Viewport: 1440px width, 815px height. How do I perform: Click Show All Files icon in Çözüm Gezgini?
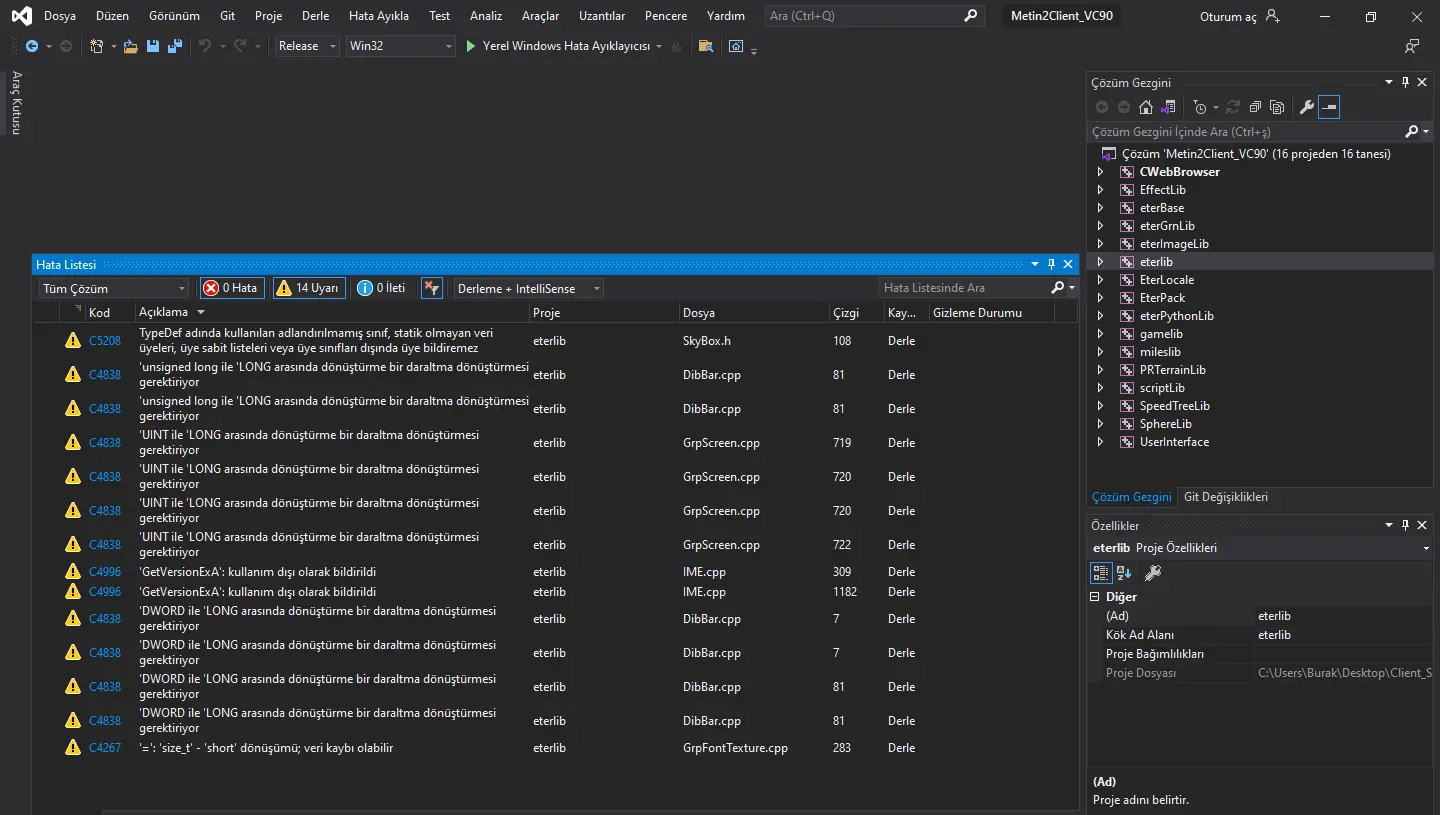pos(1277,107)
